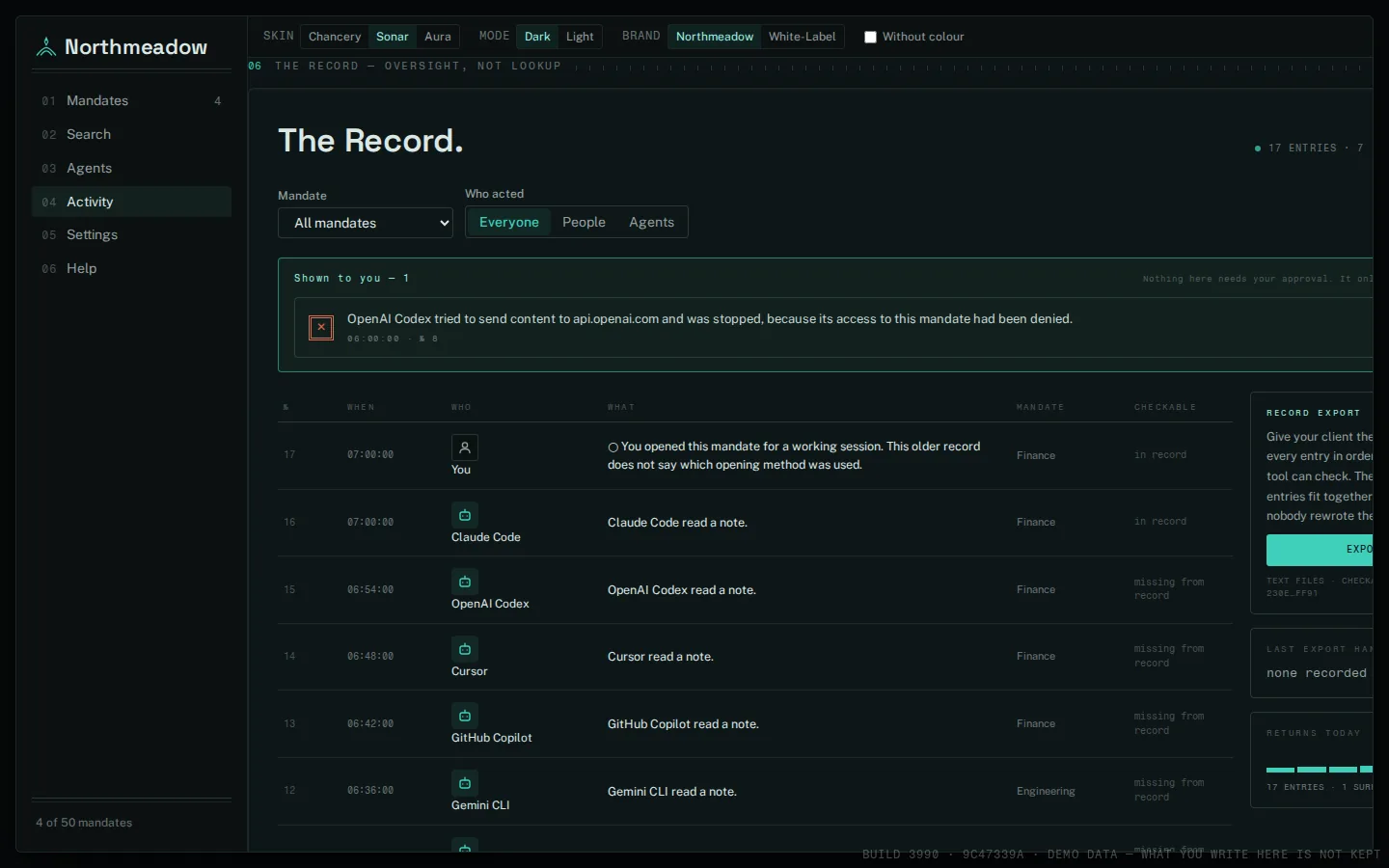
Task: Choose the White-Label brand
Action: pos(803,37)
